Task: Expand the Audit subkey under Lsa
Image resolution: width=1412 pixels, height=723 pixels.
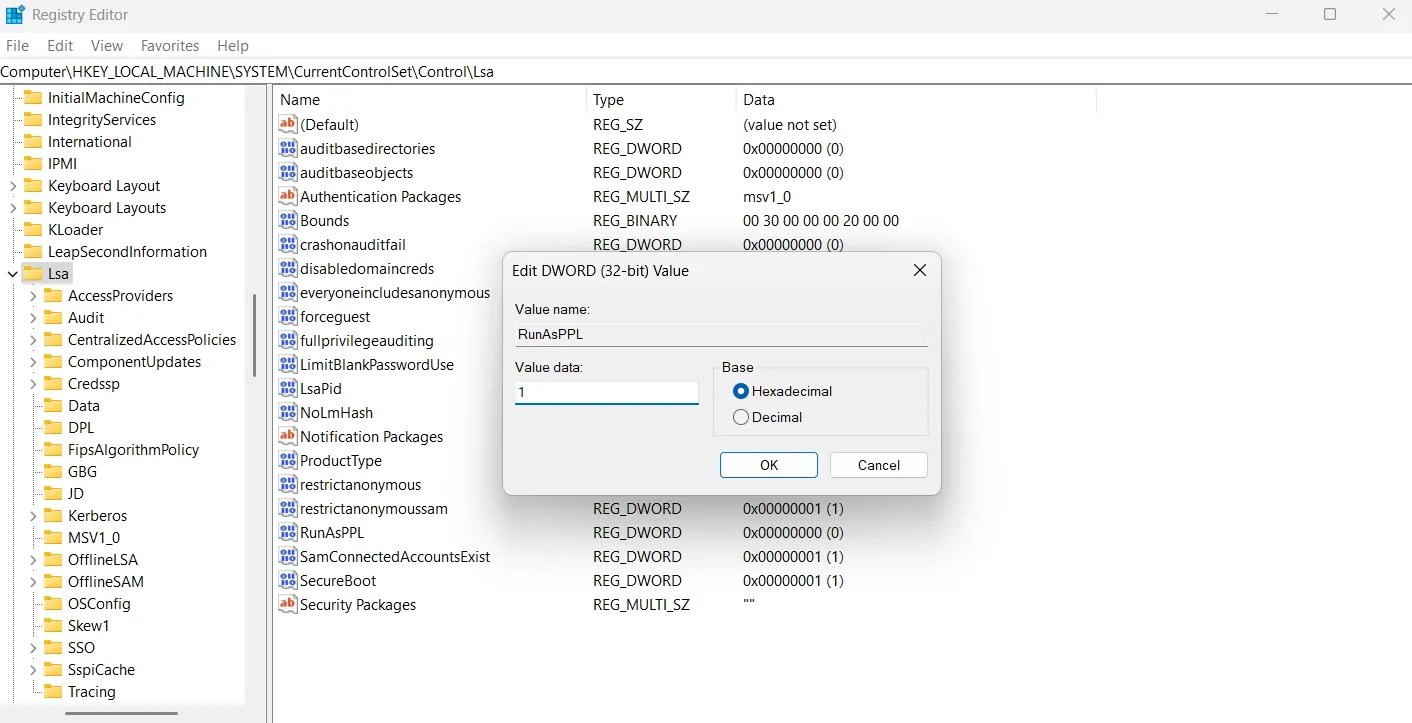Action: click(x=33, y=317)
